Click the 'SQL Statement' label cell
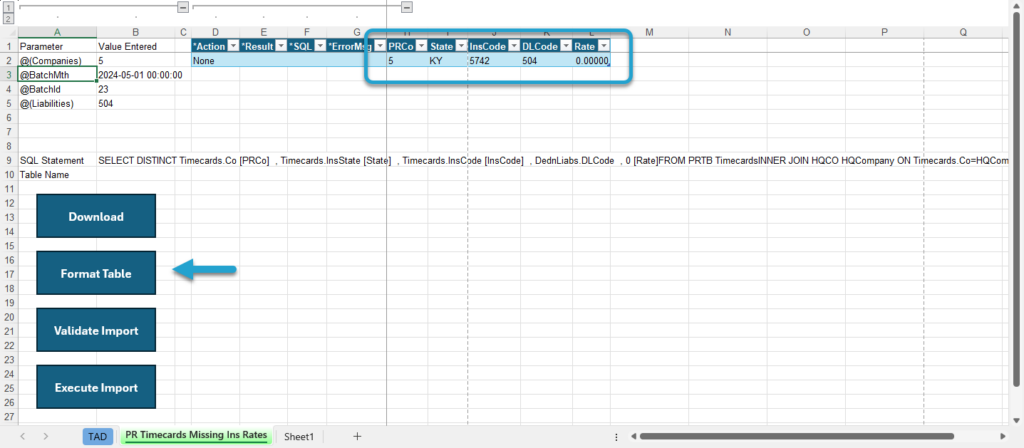Image resolution: width=1024 pixels, height=448 pixels. 57,161
